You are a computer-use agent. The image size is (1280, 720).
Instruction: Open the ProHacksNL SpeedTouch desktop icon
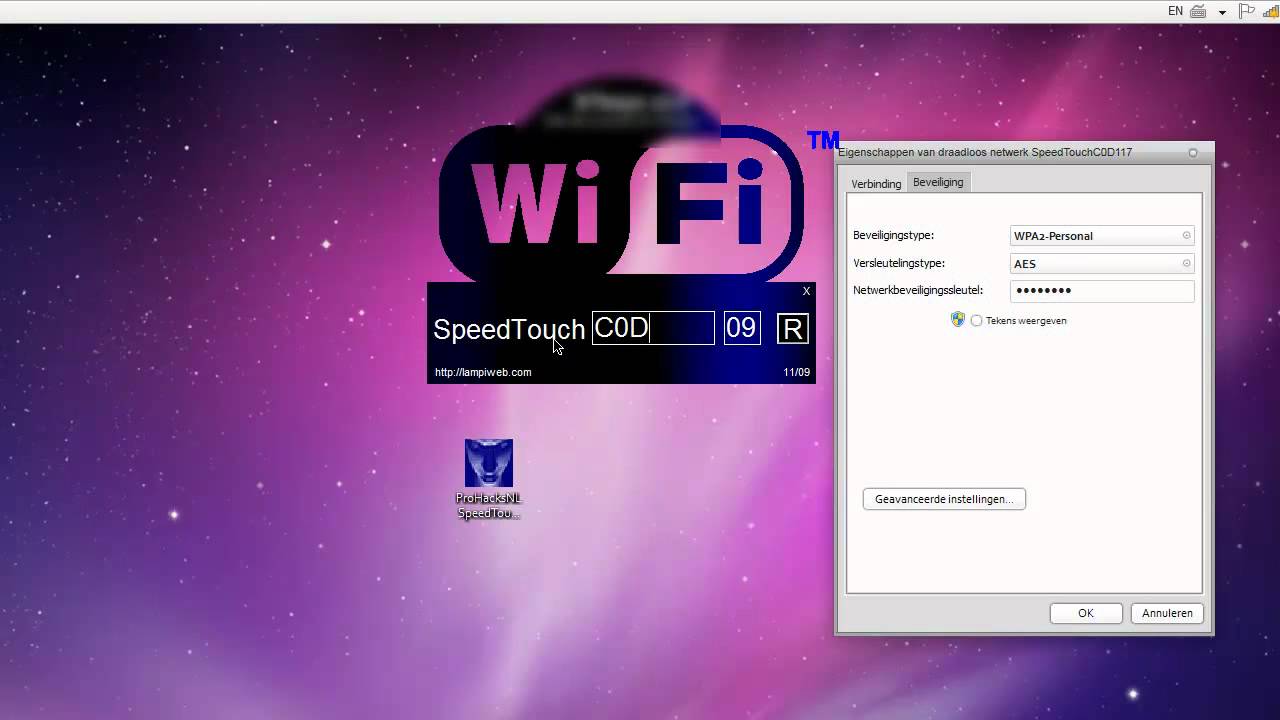pyautogui.click(x=489, y=479)
